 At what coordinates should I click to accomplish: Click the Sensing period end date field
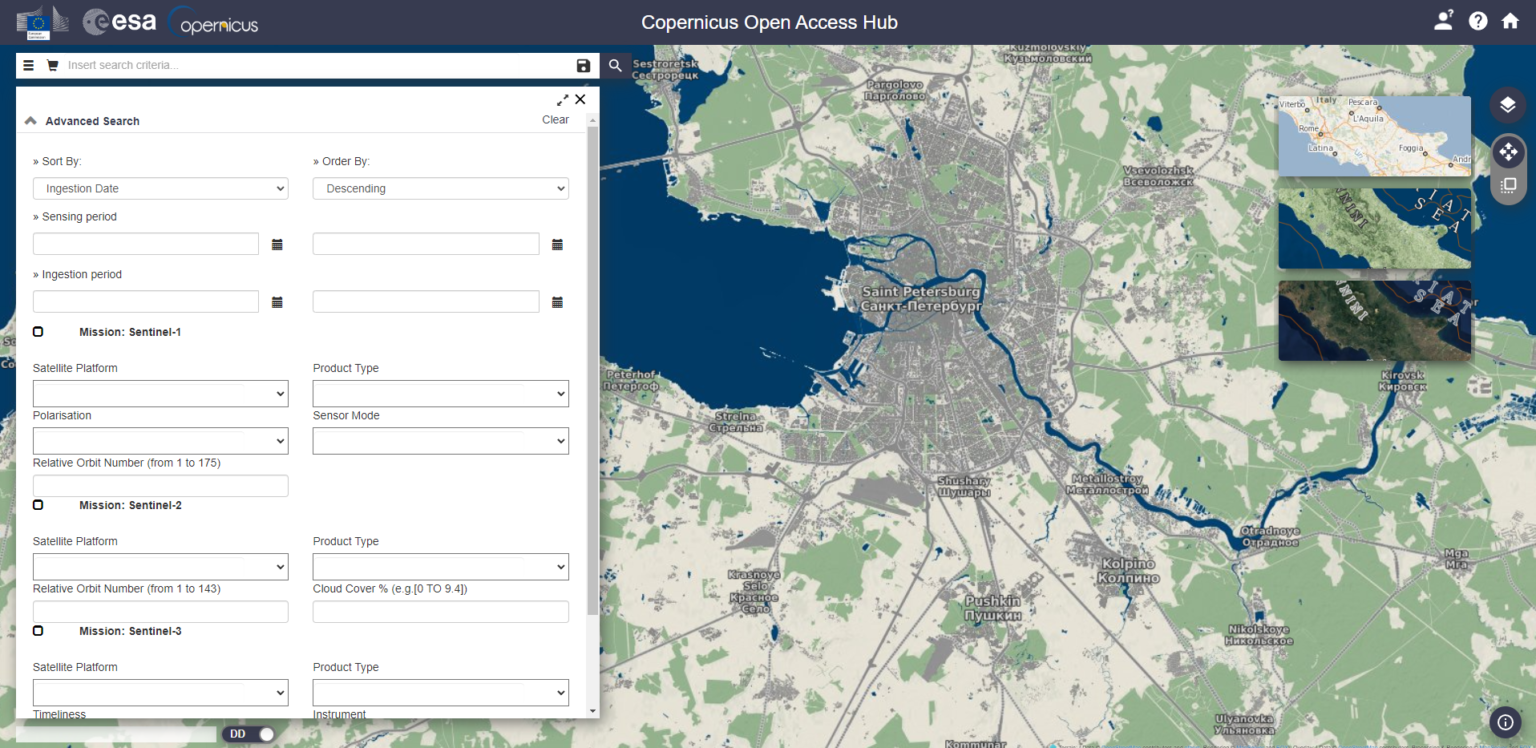tap(426, 244)
